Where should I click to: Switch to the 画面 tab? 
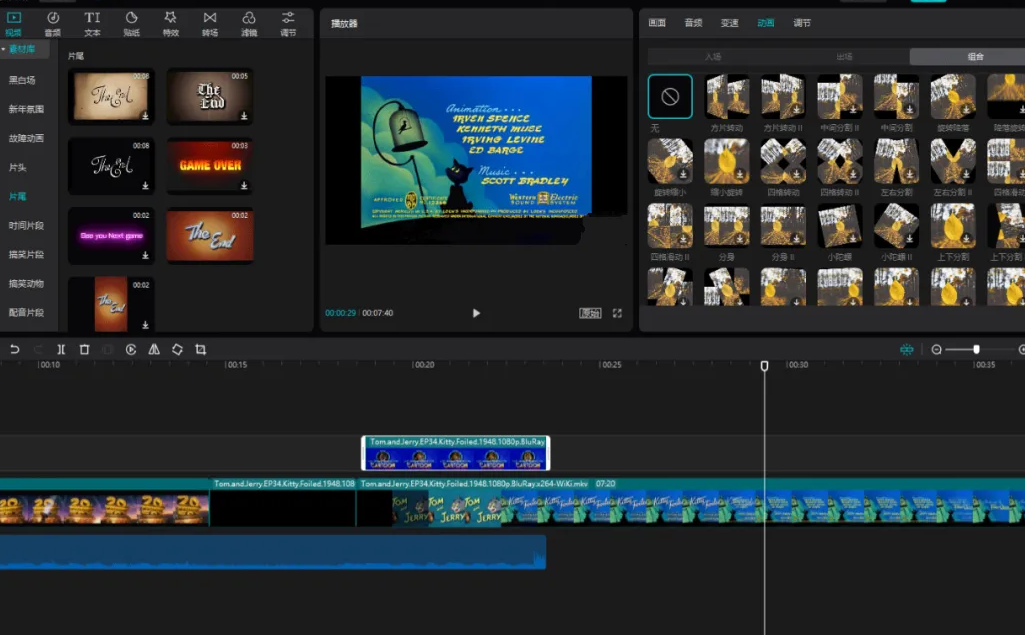[657, 23]
